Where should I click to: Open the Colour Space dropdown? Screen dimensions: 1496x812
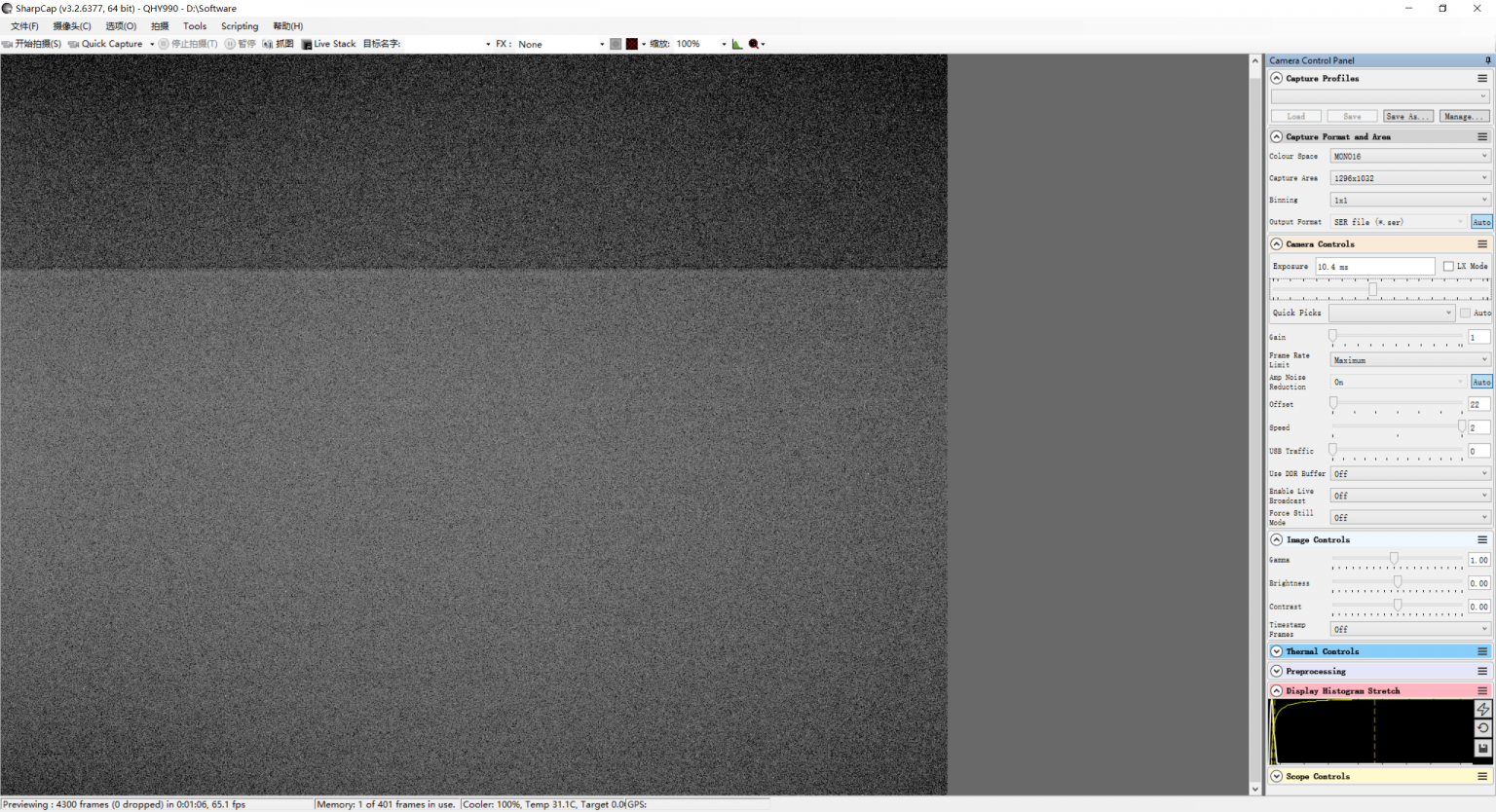point(1410,156)
